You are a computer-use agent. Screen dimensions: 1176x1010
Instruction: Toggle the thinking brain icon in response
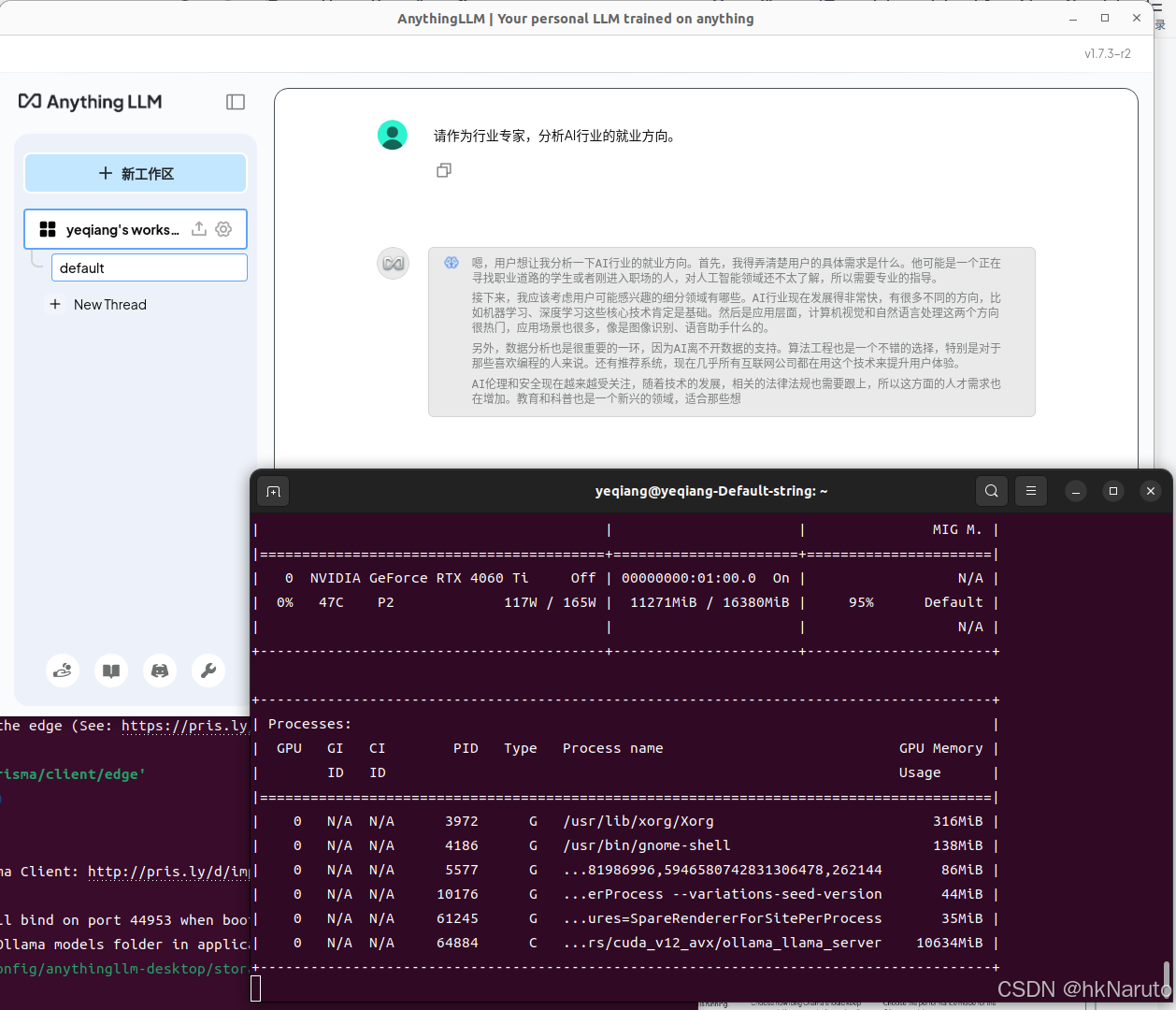point(452,264)
